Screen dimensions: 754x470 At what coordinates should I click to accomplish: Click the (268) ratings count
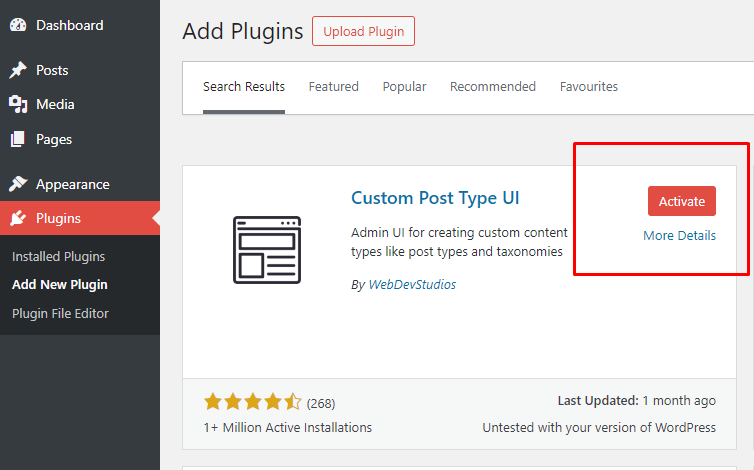point(321,403)
